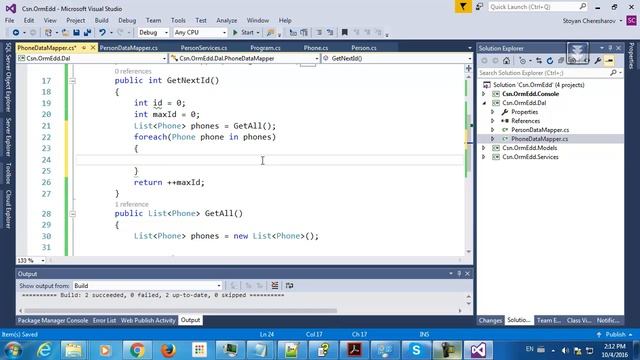Switch to the Program.cs tab
The width and height of the screenshot is (640, 360).
pyautogui.click(x=265, y=48)
